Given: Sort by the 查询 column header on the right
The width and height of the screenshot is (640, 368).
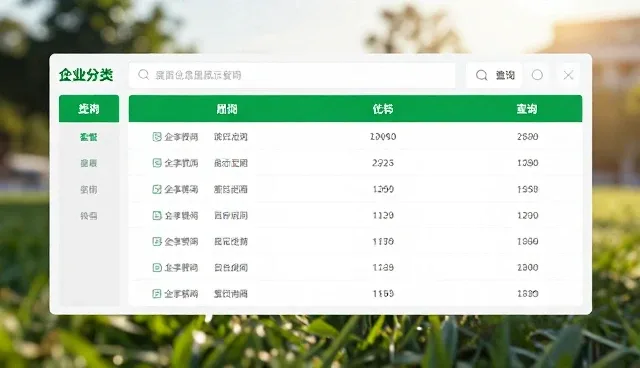Looking at the screenshot, I should click(527, 109).
